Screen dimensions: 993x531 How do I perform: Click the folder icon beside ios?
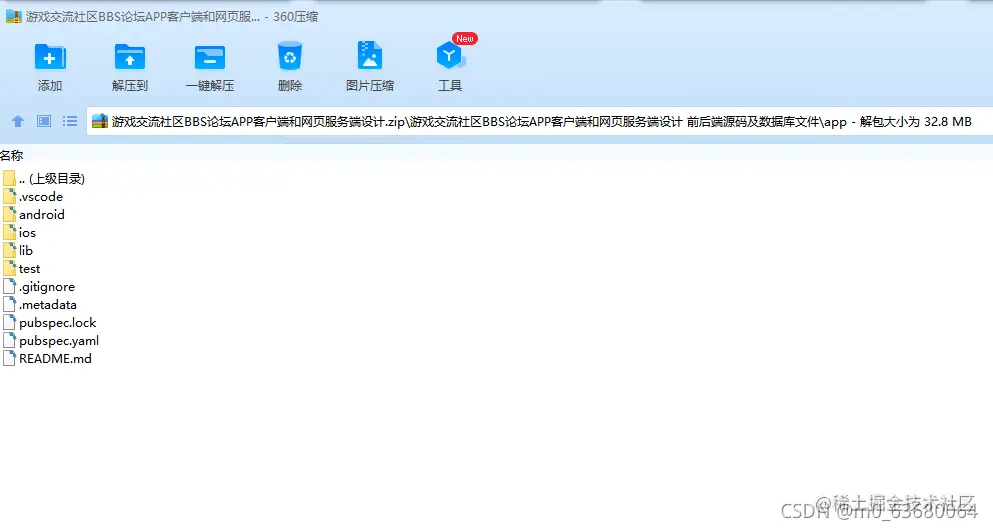(x=9, y=233)
